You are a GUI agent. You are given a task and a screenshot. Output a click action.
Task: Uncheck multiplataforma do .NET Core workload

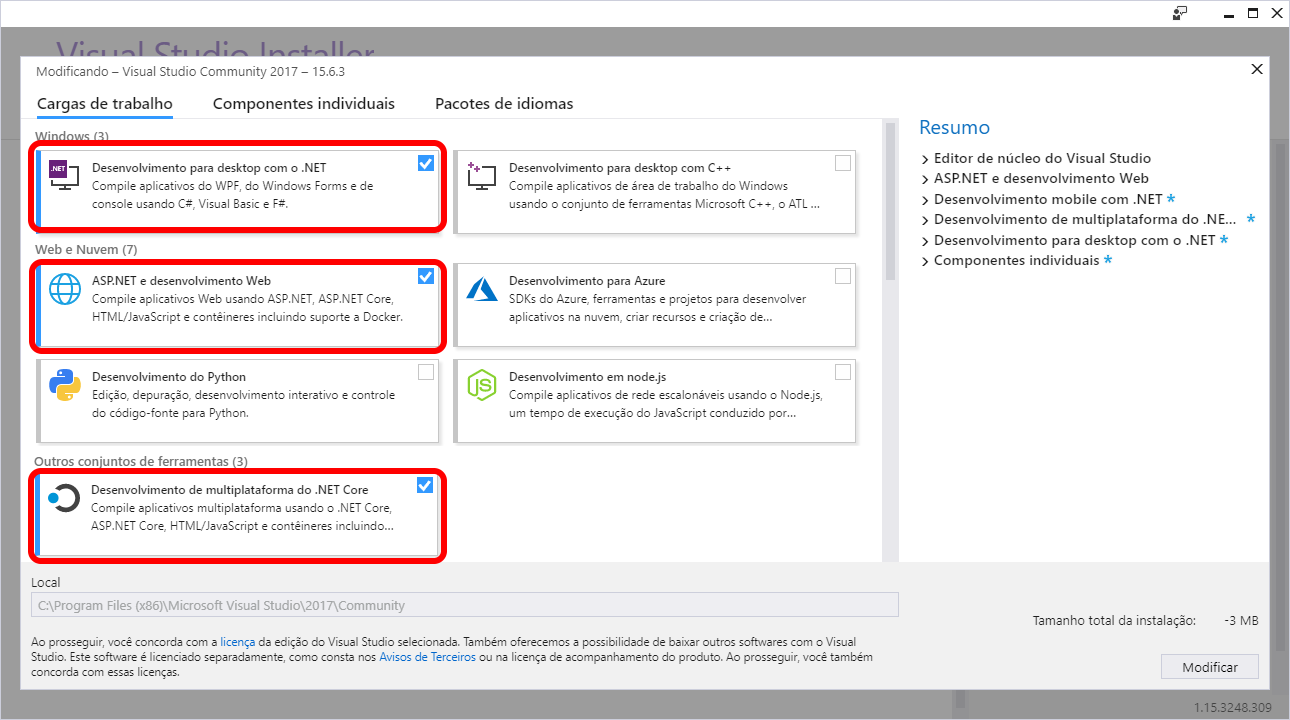pyautogui.click(x=425, y=485)
